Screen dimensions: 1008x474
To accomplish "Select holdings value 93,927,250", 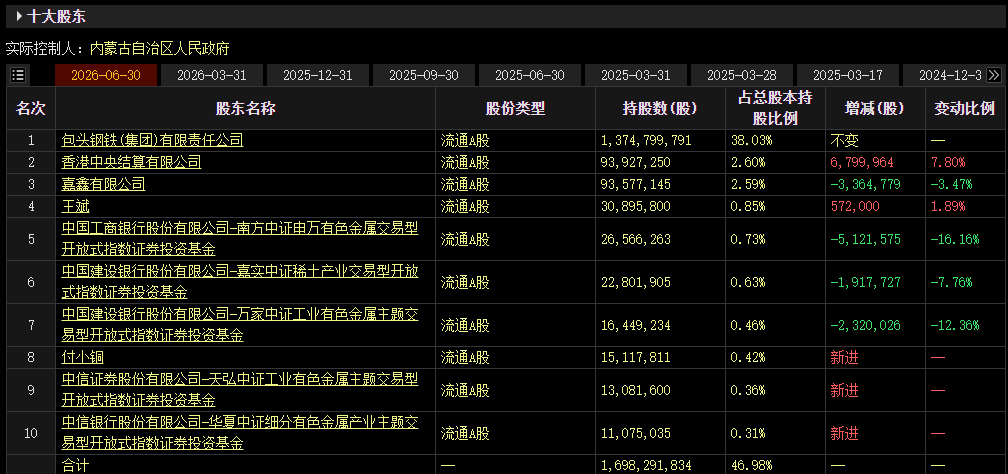I will pos(636,162).
